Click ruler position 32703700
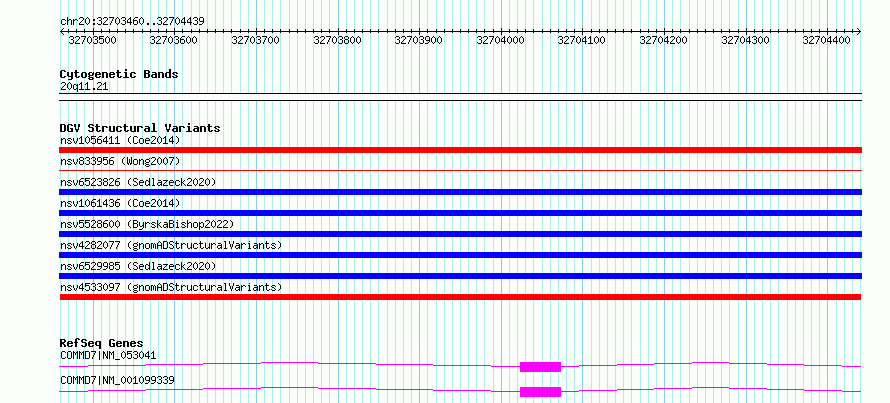 pyautogui.click(x=255, y=40)
